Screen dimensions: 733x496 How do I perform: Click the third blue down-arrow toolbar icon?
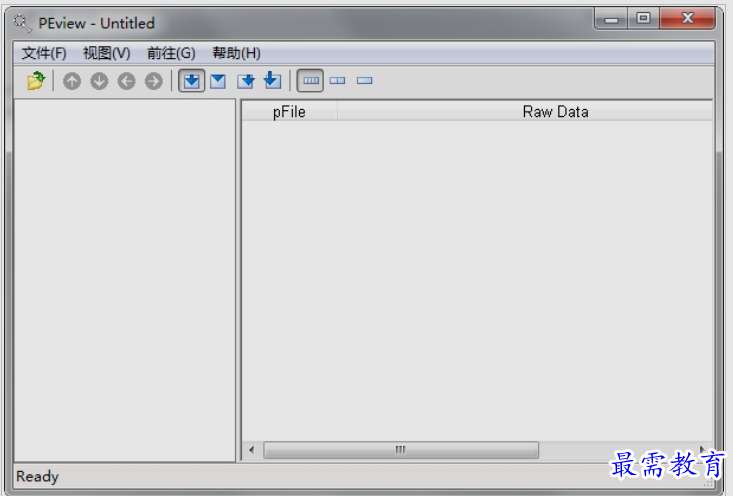pos(246,81)
